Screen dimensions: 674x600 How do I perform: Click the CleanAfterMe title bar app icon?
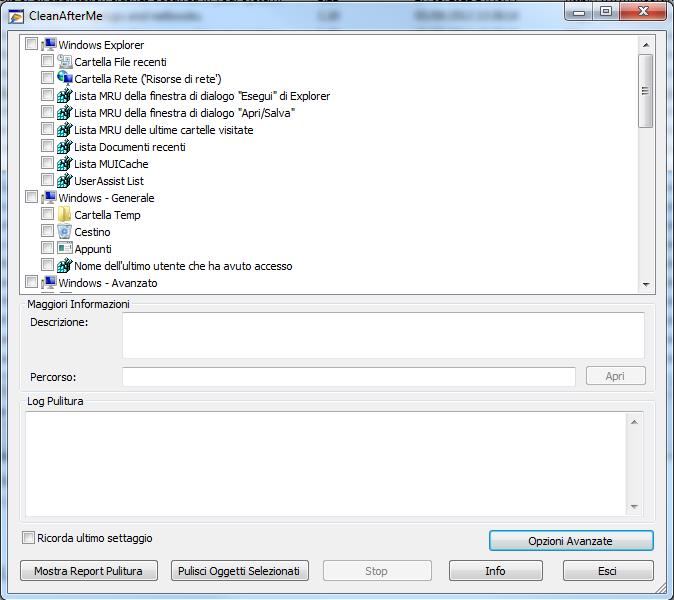pos(16,16)
